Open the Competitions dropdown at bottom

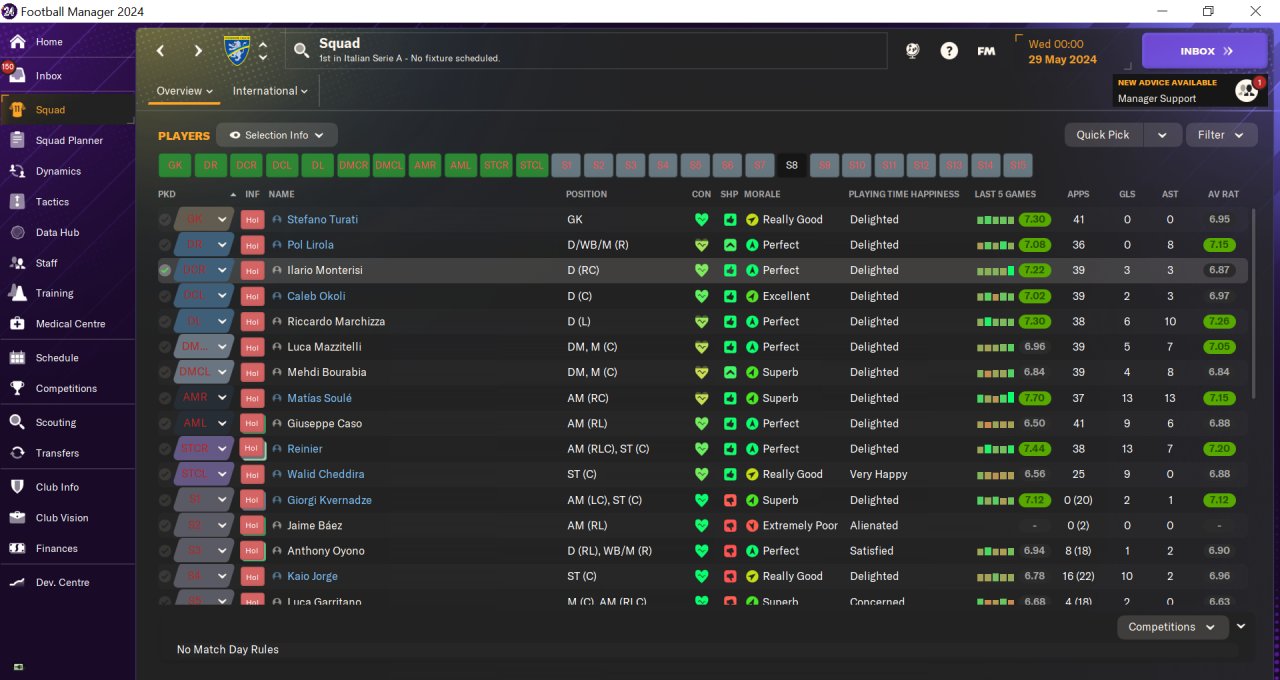tap(1172, 627)
